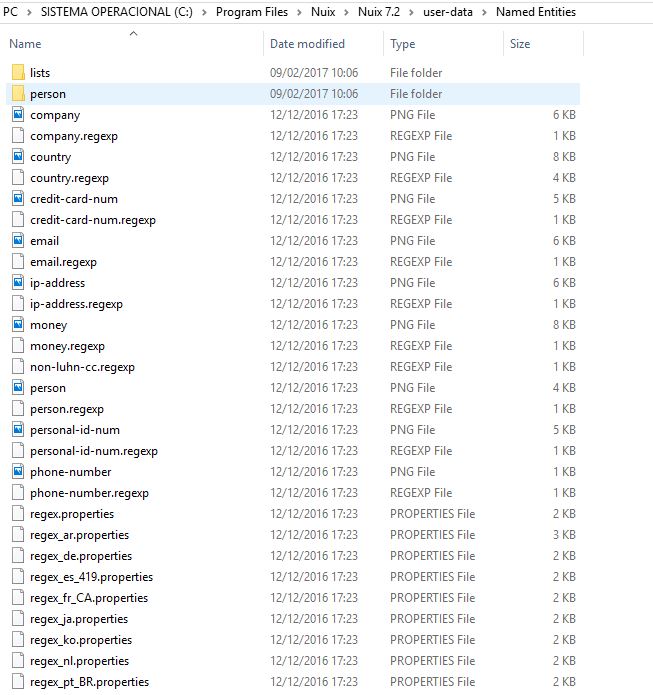Click the regex_fr_CA.properties file icon
The image size is (653, 695).
click(18, 597)
